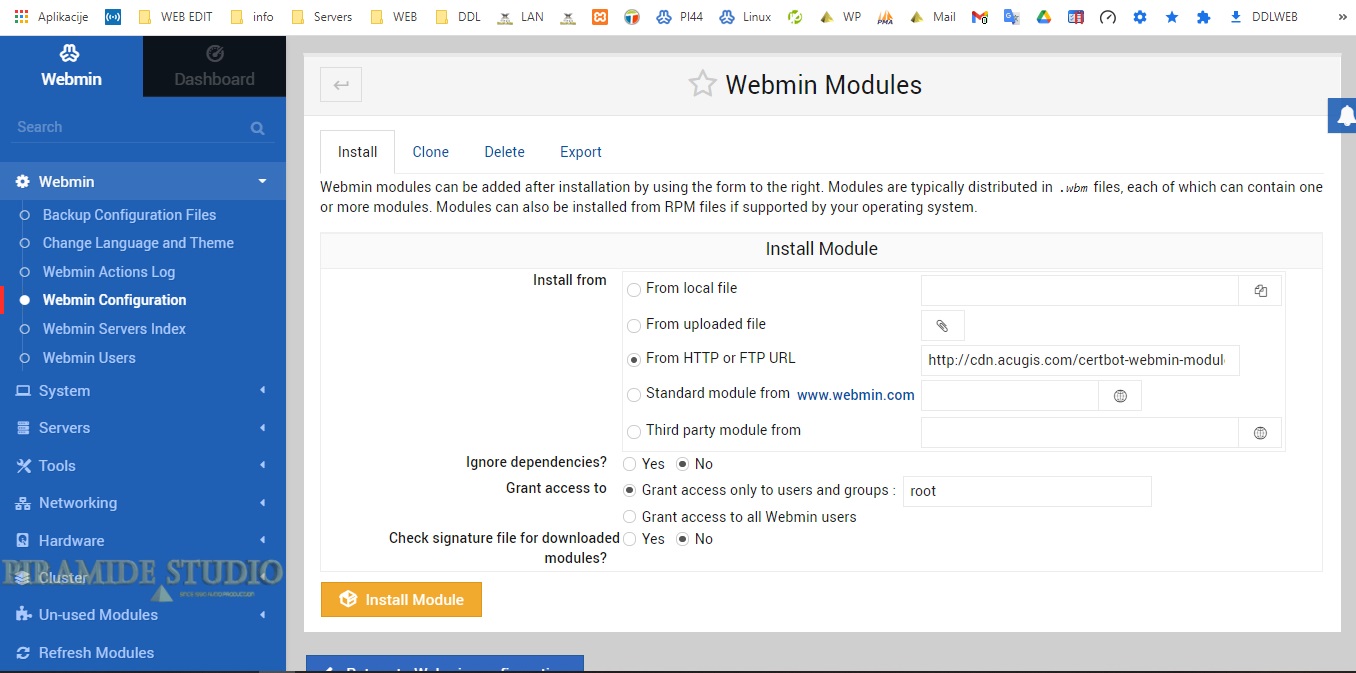Open Webmin Actions Log
The width and height of the screenshot is (1356, 673).
tap(109, 272)
